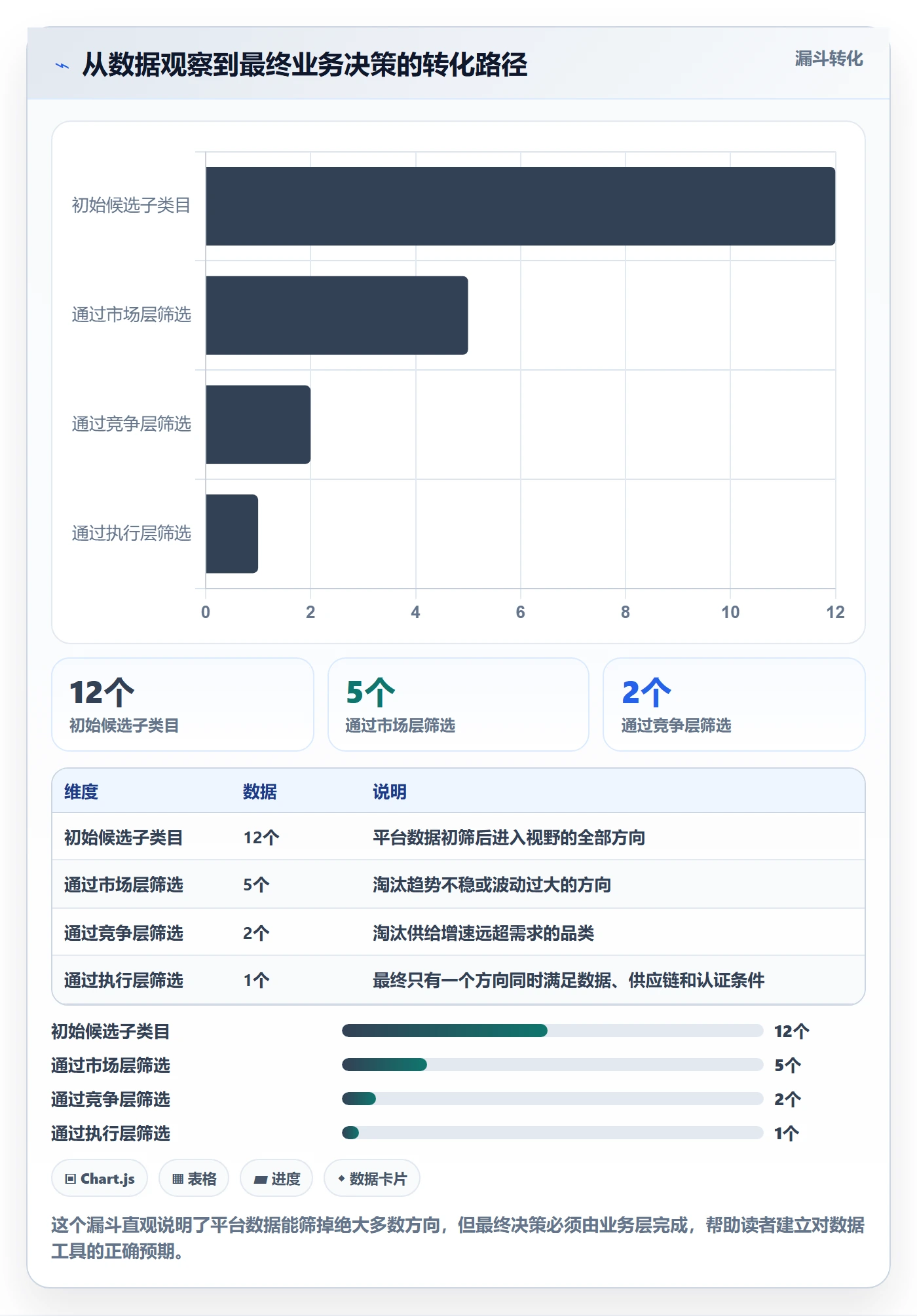
Task: Click the 漏斗转化 badge in the header
Action: click(829, 59)
